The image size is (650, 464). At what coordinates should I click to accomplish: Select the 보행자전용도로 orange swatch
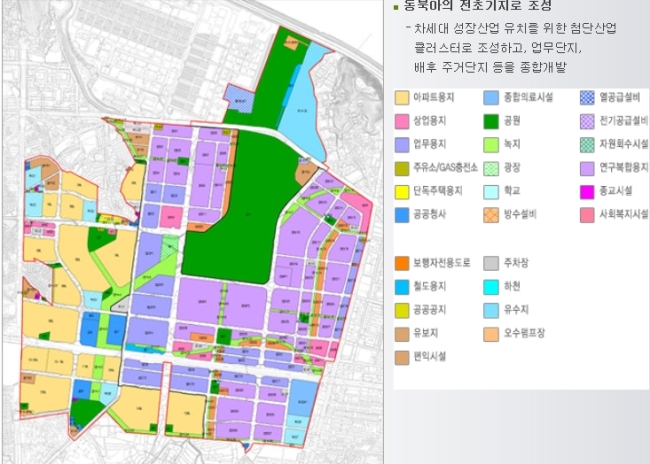click(402, 263)
